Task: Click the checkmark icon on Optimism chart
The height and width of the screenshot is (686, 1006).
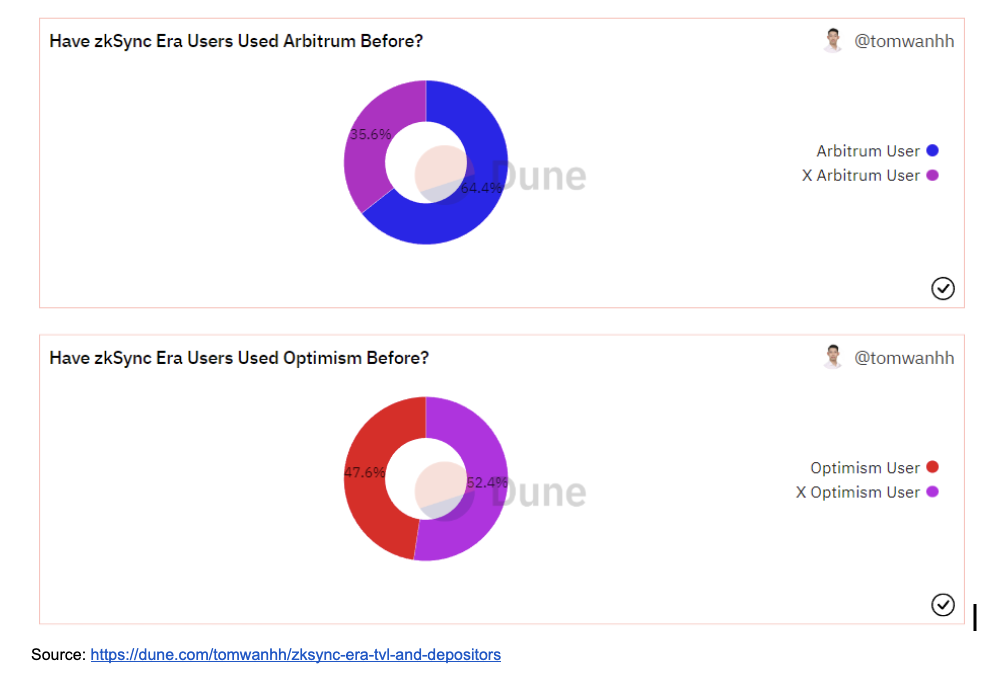Action: pos(942,605)
